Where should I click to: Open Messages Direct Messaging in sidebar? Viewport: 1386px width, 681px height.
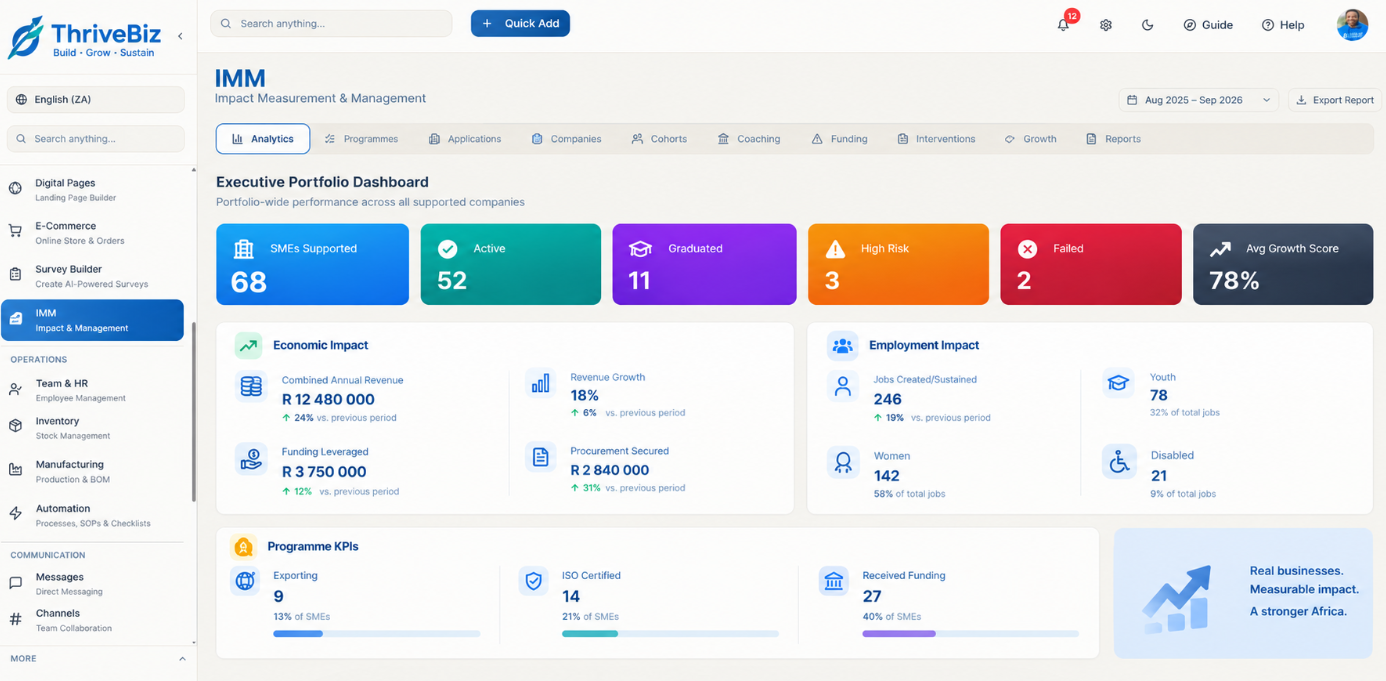pos(93,584)
